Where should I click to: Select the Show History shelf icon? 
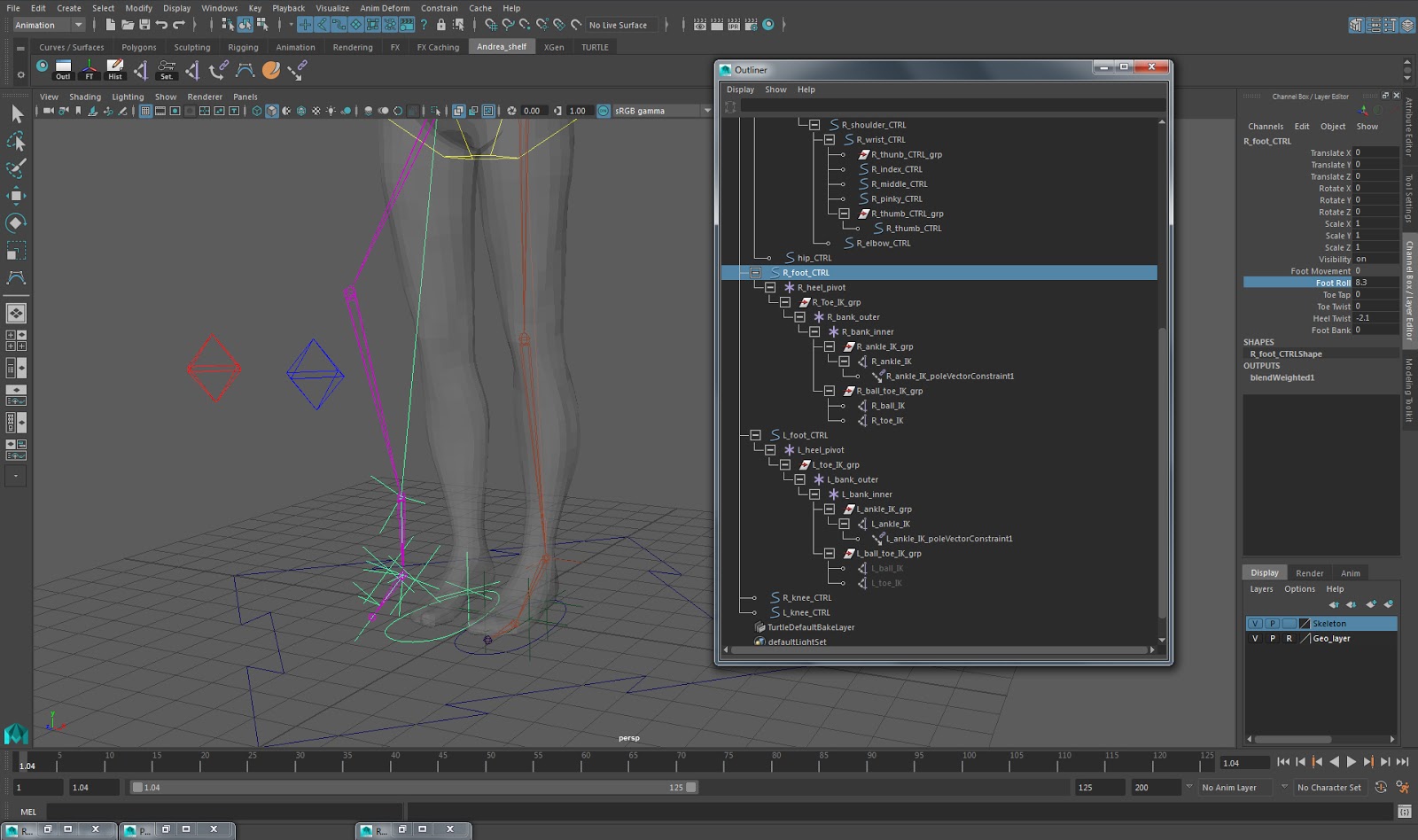point(115,65)
